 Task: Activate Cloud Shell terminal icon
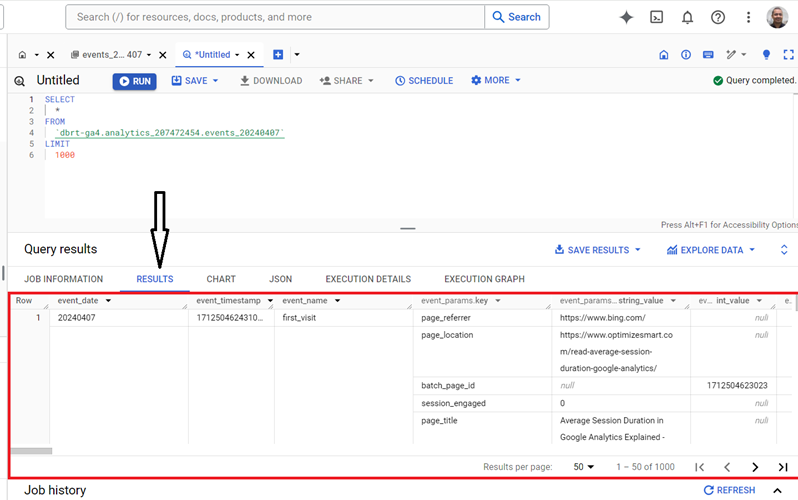click(657, 17)
